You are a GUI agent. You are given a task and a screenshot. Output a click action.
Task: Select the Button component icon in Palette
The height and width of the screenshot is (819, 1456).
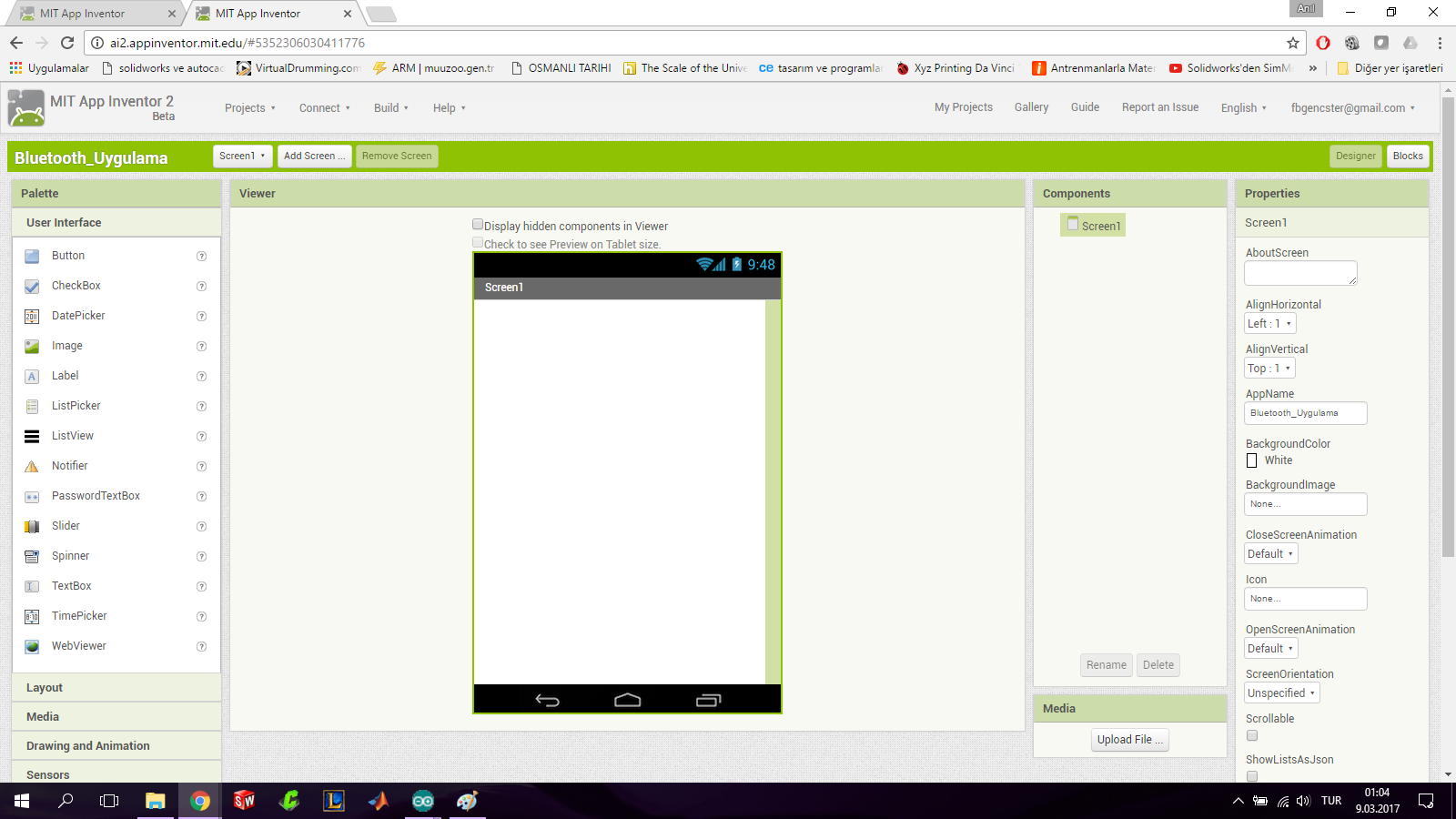coord(32,257)
